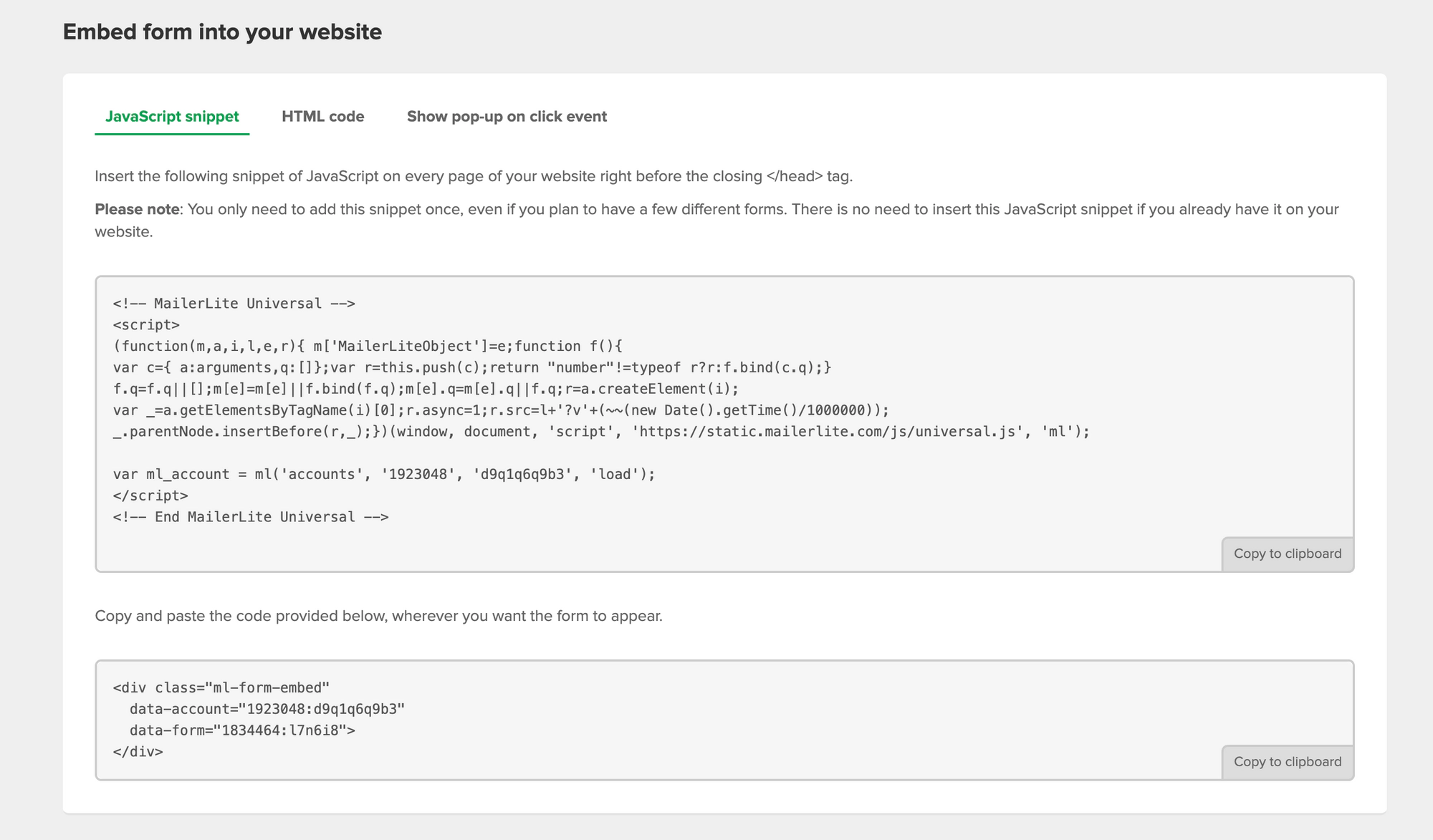1433x840 pixels.
Task: Copy the ml-form-embed div code to clipboard
Action: (x=1287, y=762)
